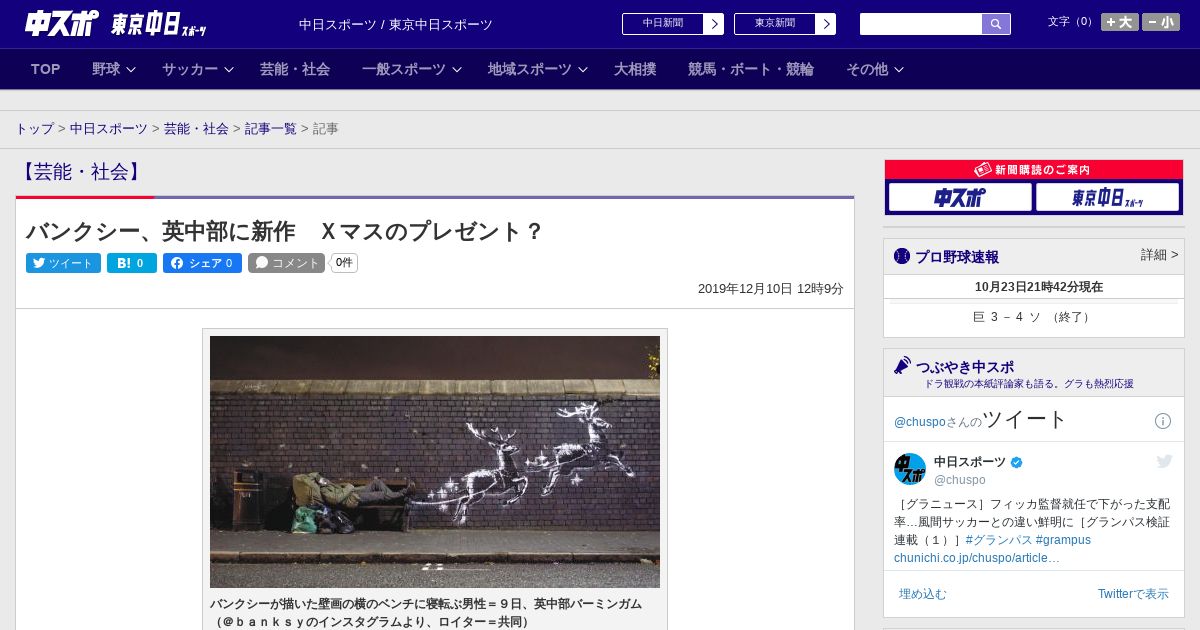Click 【芸能・社会】 section heading
1200x630 pixels.
(x=81, y=172)
